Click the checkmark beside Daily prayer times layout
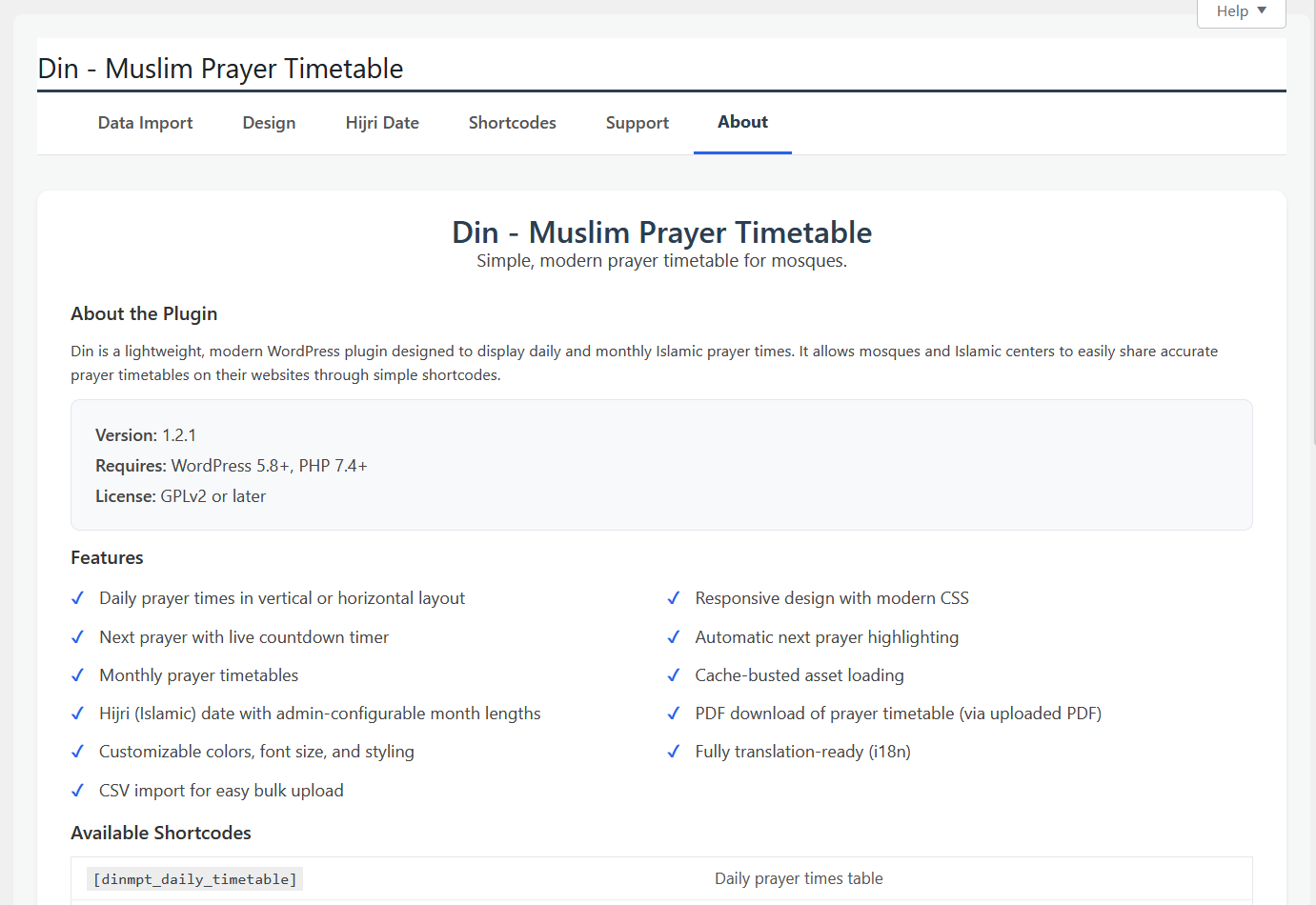The height and width of the screenshot is (905, 1316). click(78, 598)
